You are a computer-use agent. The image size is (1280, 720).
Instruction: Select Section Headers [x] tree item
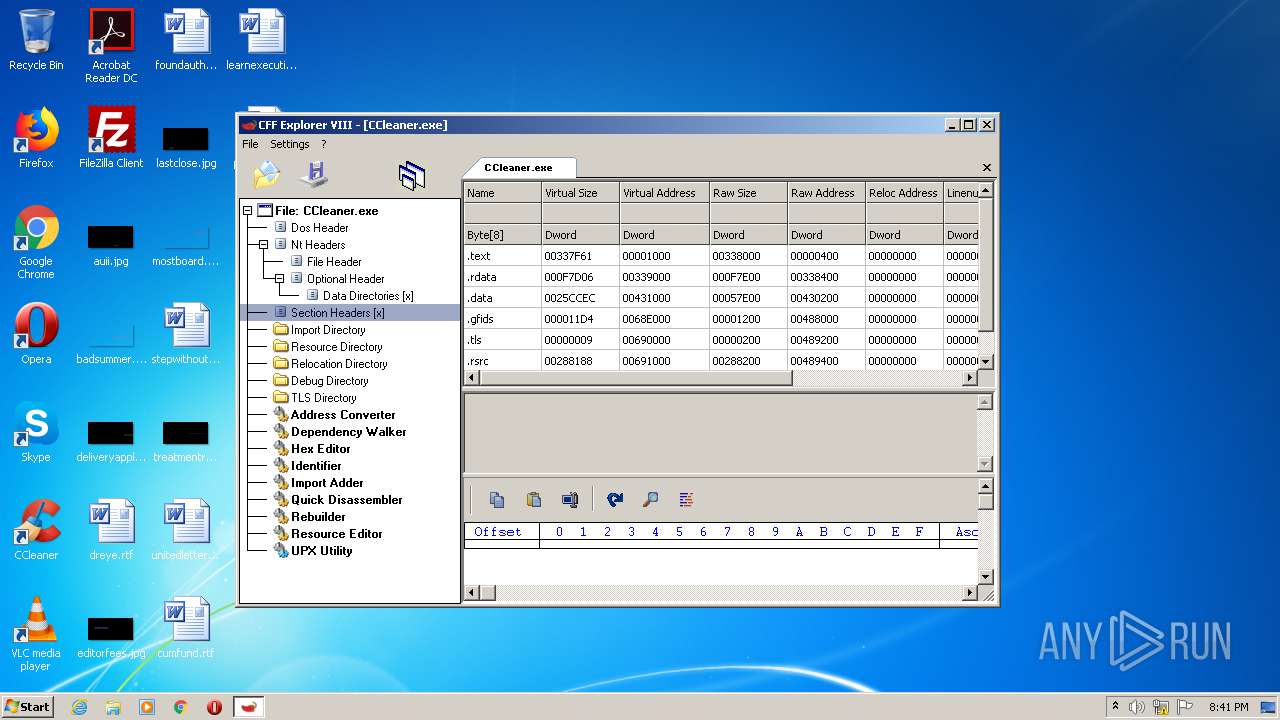tap(337, 313)
